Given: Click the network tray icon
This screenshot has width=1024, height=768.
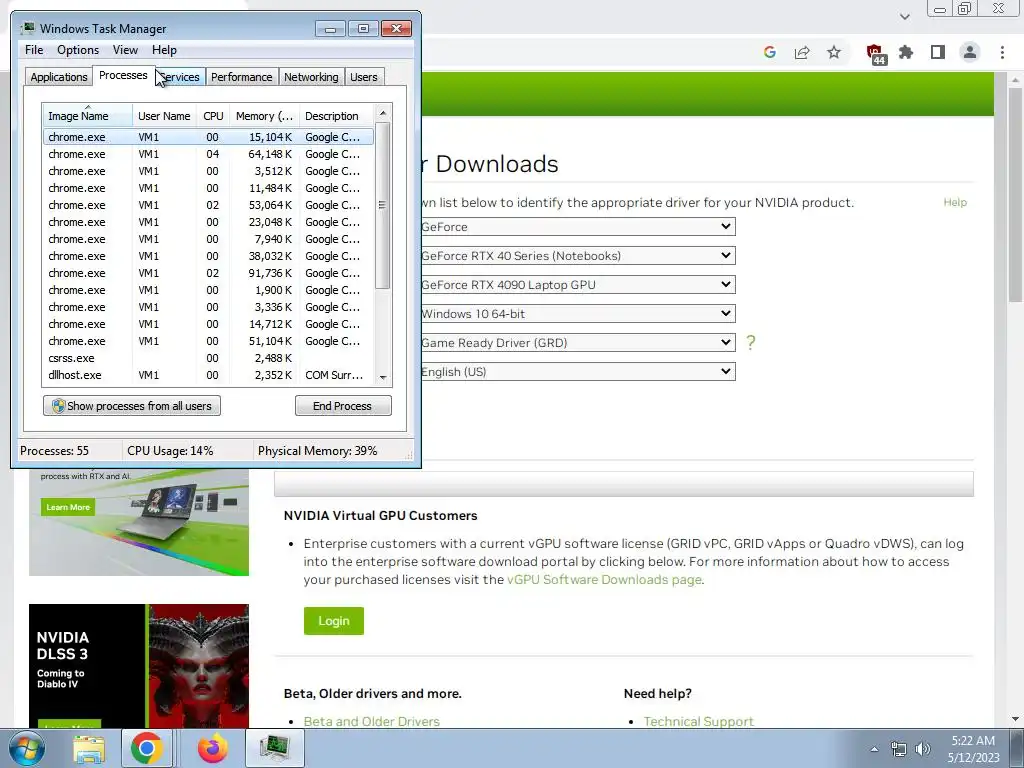Looking at the screenshot, I should coord(899,749).
